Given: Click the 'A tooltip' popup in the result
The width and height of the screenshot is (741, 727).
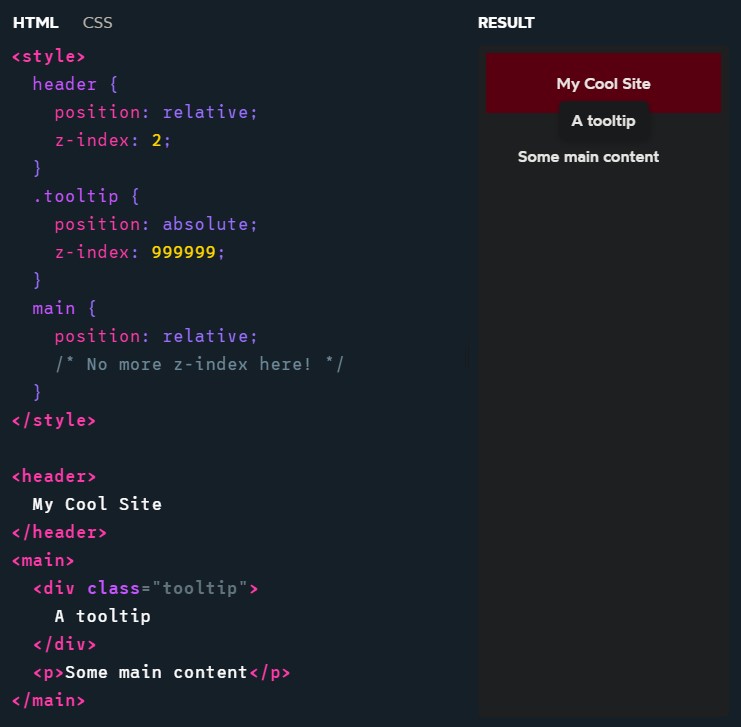Looking at the screenshot, I should point(603,121).
